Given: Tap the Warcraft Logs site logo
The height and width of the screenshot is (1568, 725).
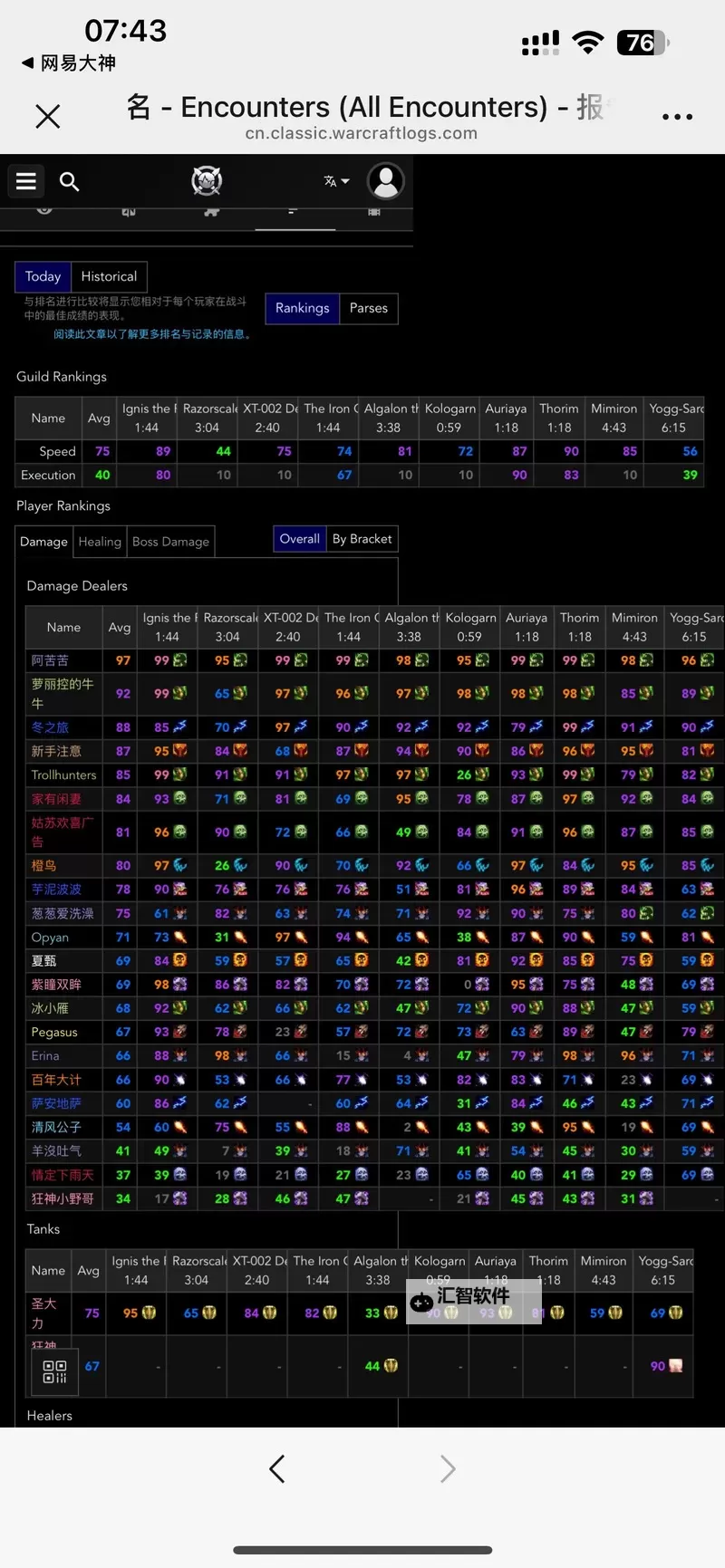Looking at the screenshot, I should [207, 181].
